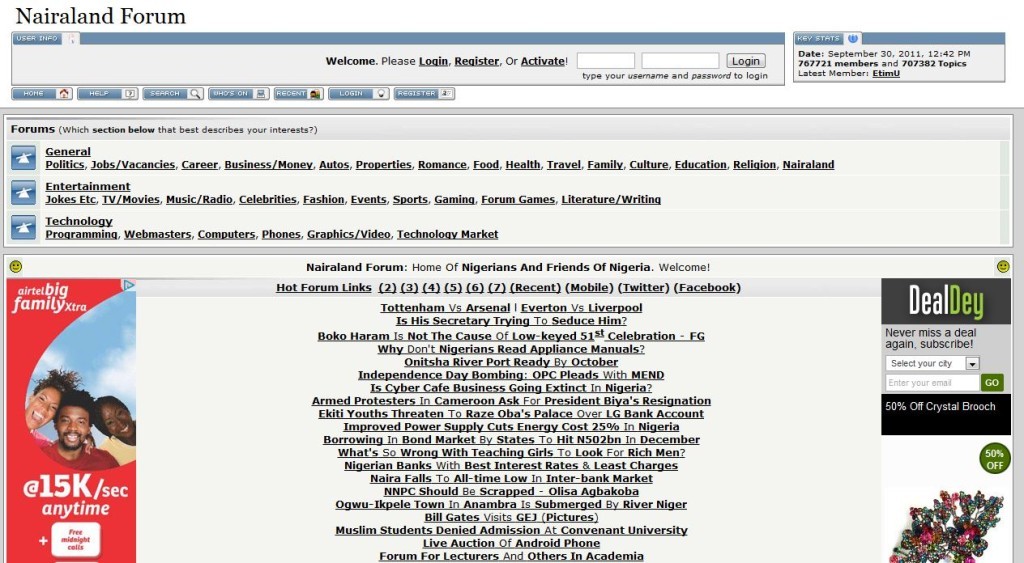This screenshot has height=563, width=1024.
Task: Click the AdChoices icon on airtel ad
Action: [129, 285]
